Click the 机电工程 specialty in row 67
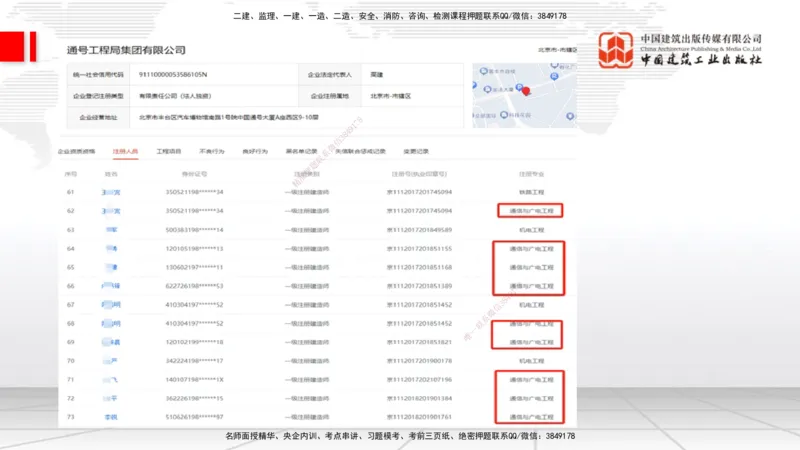Screen dimensions: 800x450 pos(531,305)
